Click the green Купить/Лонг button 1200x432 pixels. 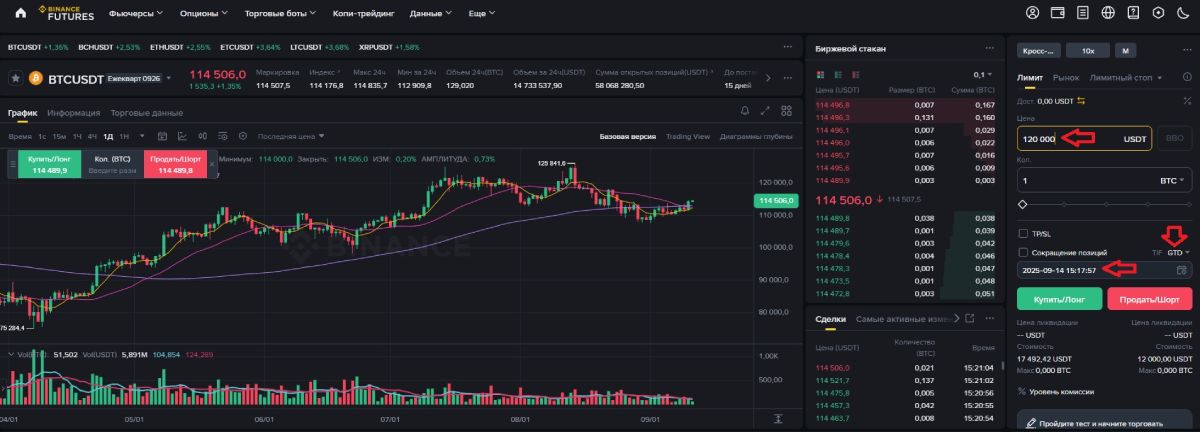[1059, 298]
